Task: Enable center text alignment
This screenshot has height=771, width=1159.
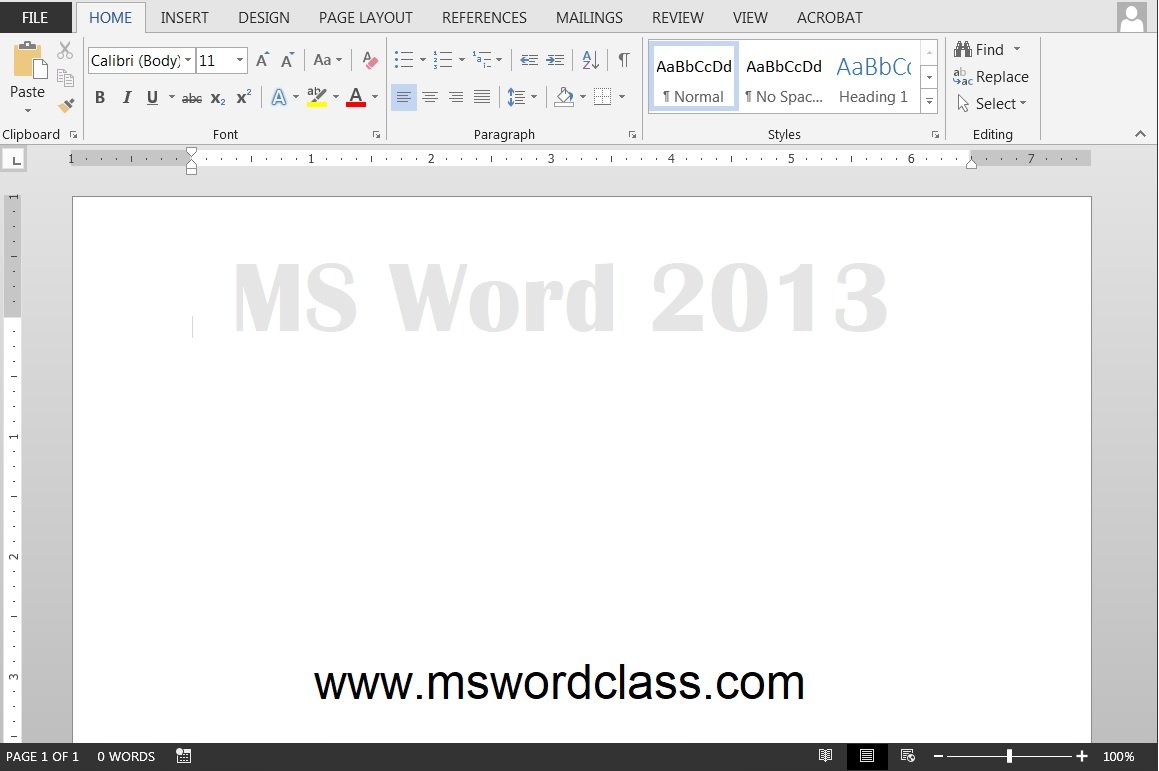Action: (430, 97)
